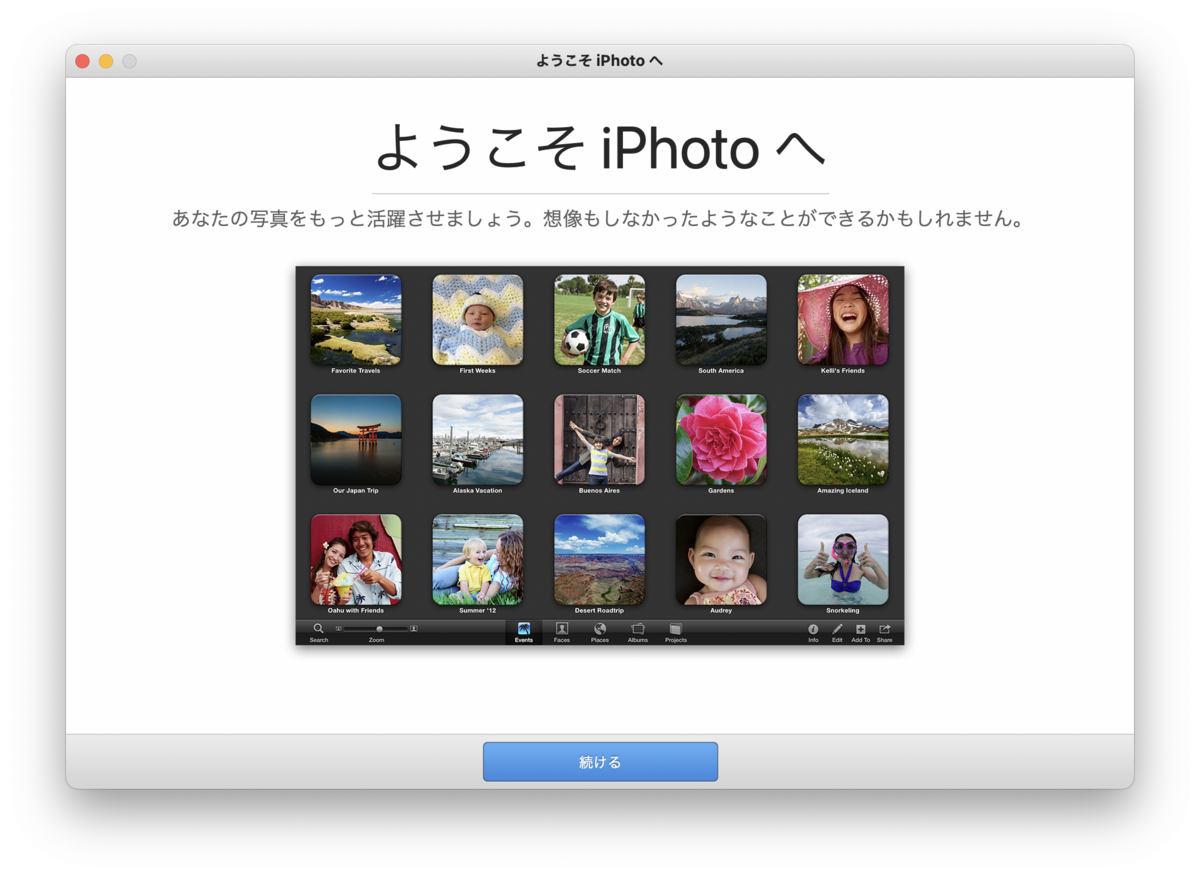Minimize the welcome window with yellow button
Viewport: 1200px width, 876px height.
click(106, 61)
